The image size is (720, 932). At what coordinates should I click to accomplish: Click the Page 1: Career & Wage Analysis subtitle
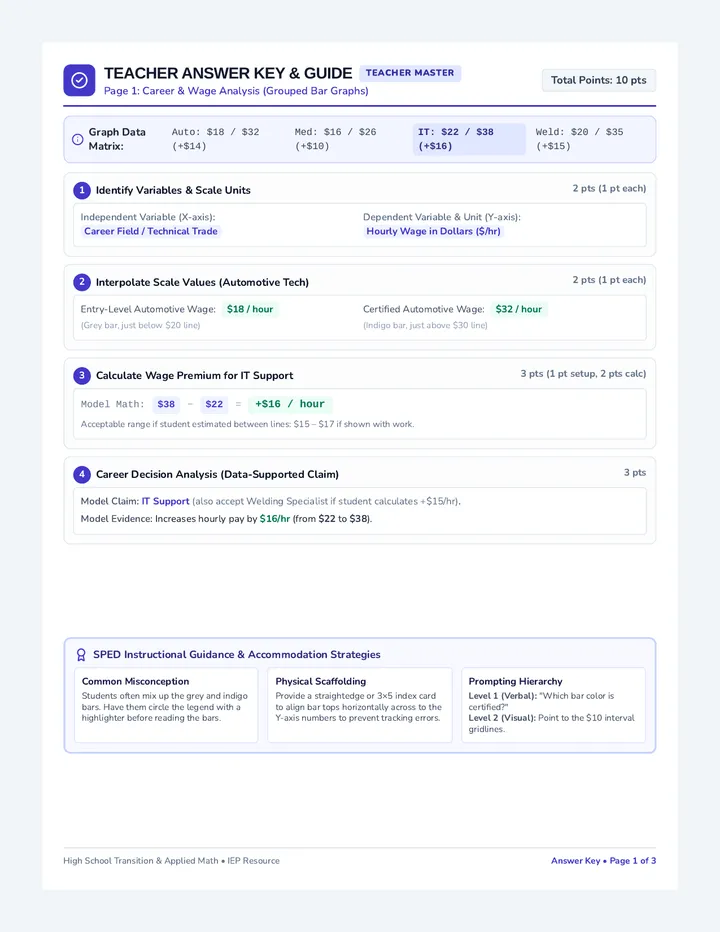[236, 91]
